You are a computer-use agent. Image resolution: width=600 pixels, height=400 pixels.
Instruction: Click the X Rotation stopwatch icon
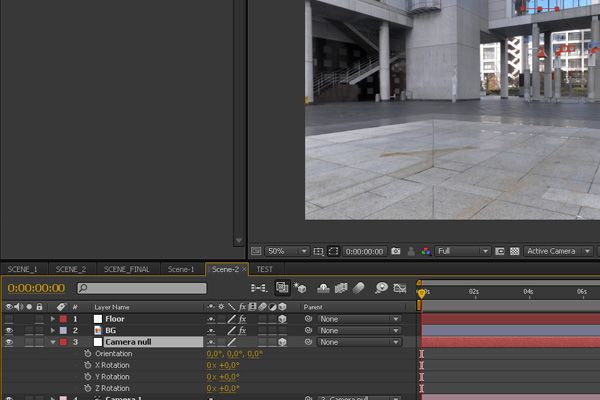[88, 365]
